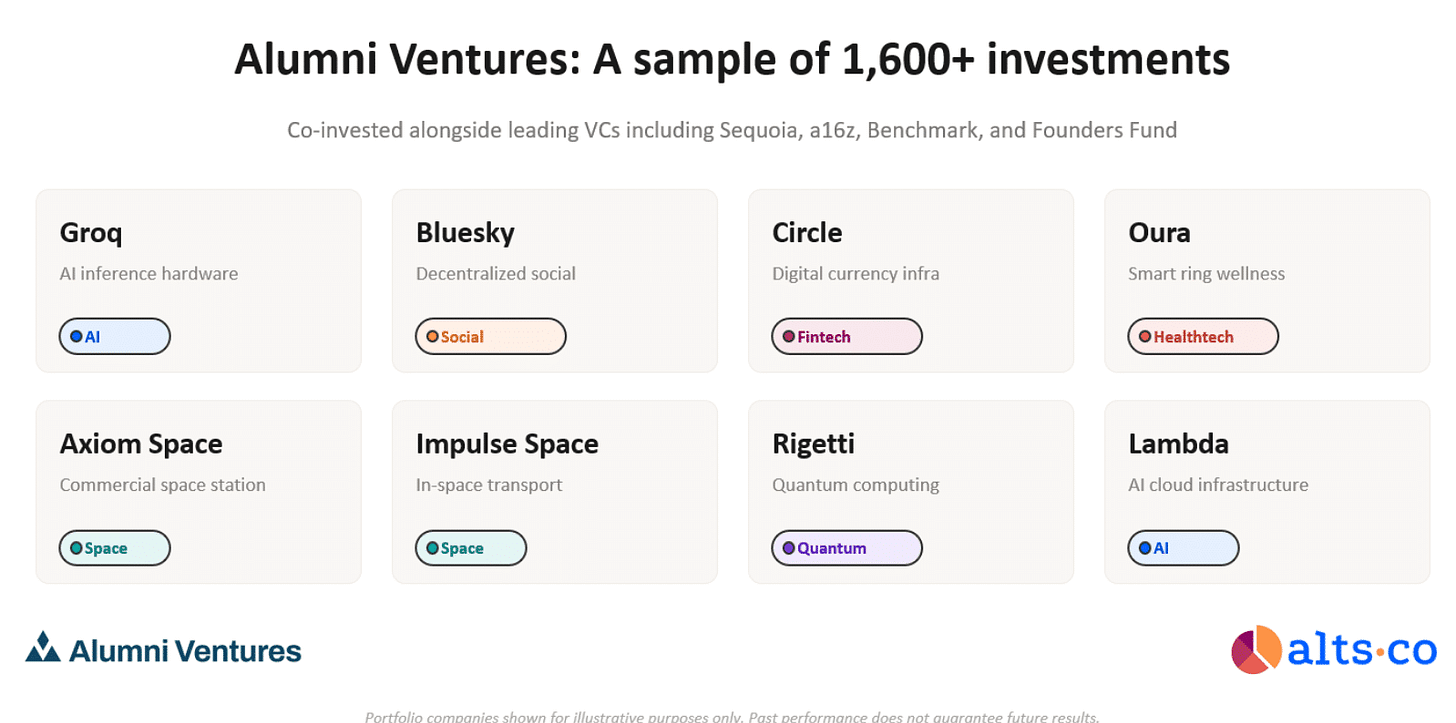This screenshot has height=723, width=1456.
Task: Click the Alumni Ventures wordmark text
Action: (185, 651)
